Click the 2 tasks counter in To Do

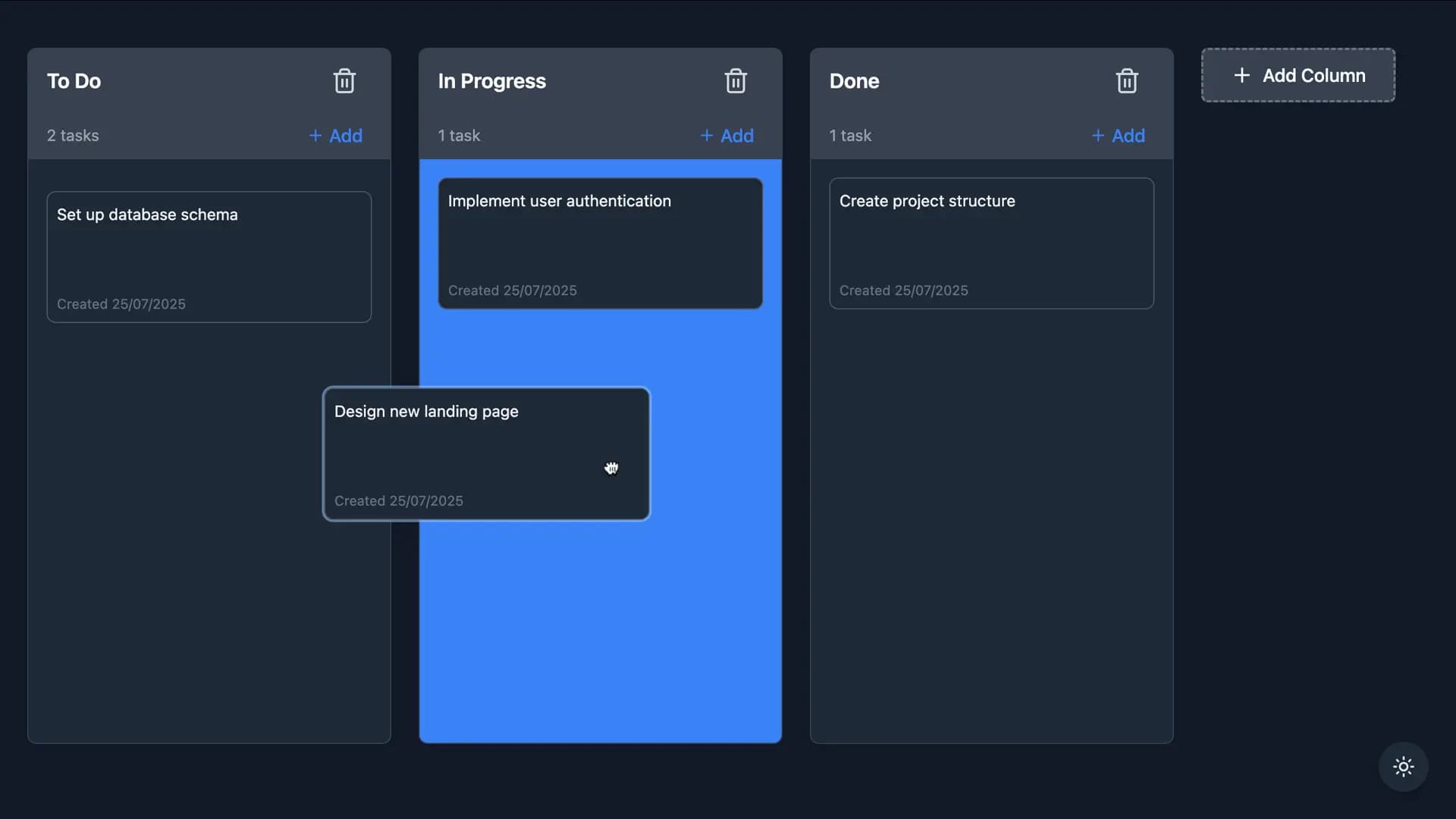coord(72,136)
